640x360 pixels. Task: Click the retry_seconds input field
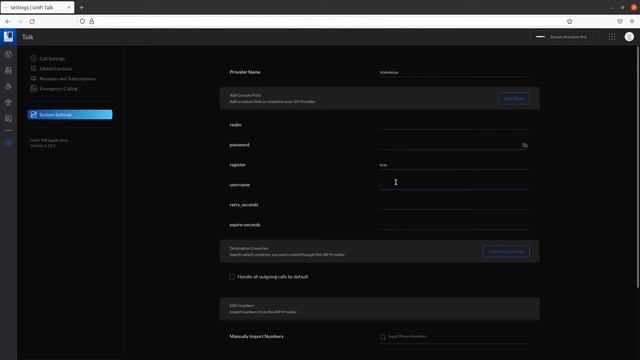pos(455,204)
